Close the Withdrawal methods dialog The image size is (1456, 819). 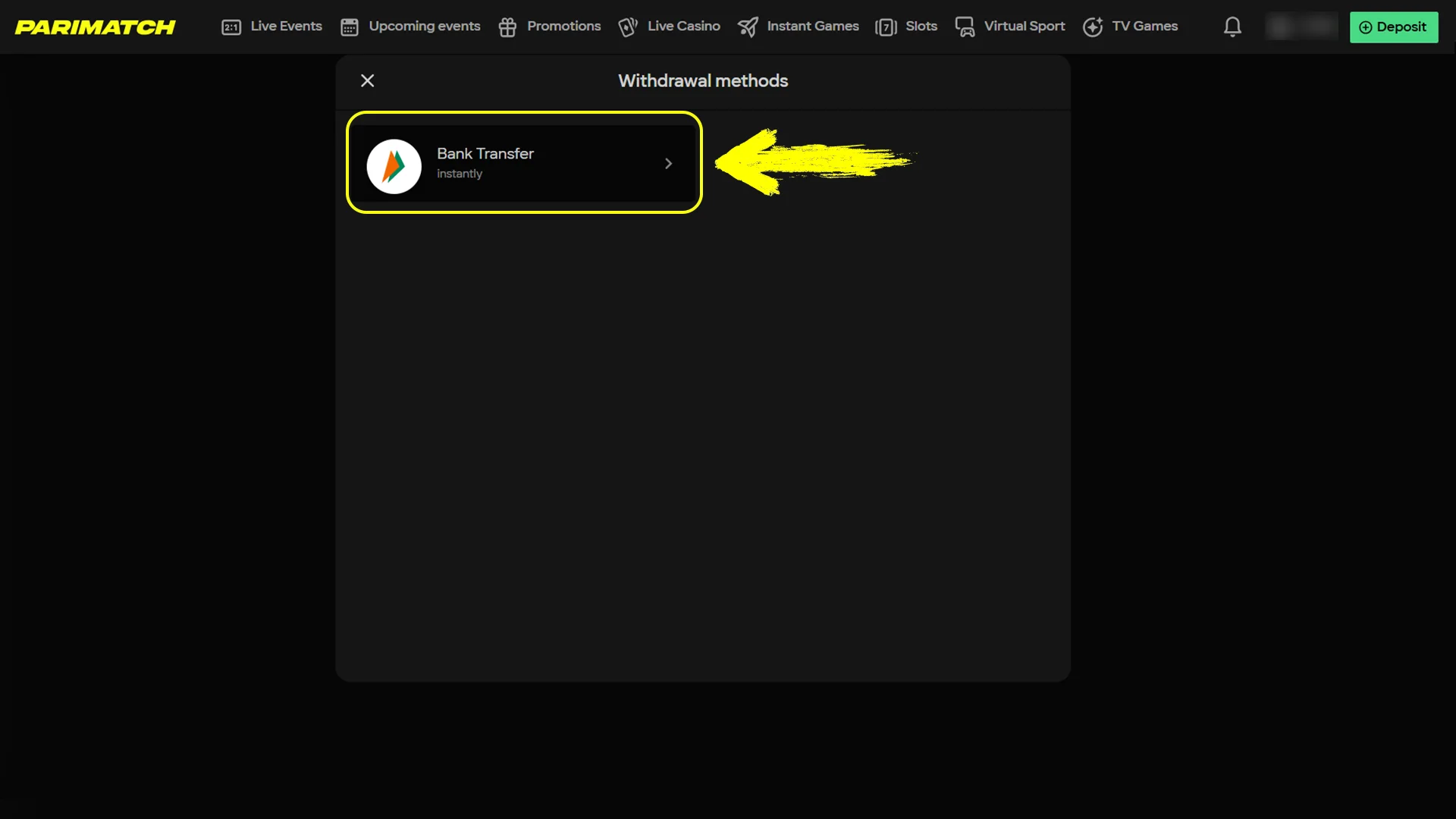pyautogui.click(x=368, y=81)
